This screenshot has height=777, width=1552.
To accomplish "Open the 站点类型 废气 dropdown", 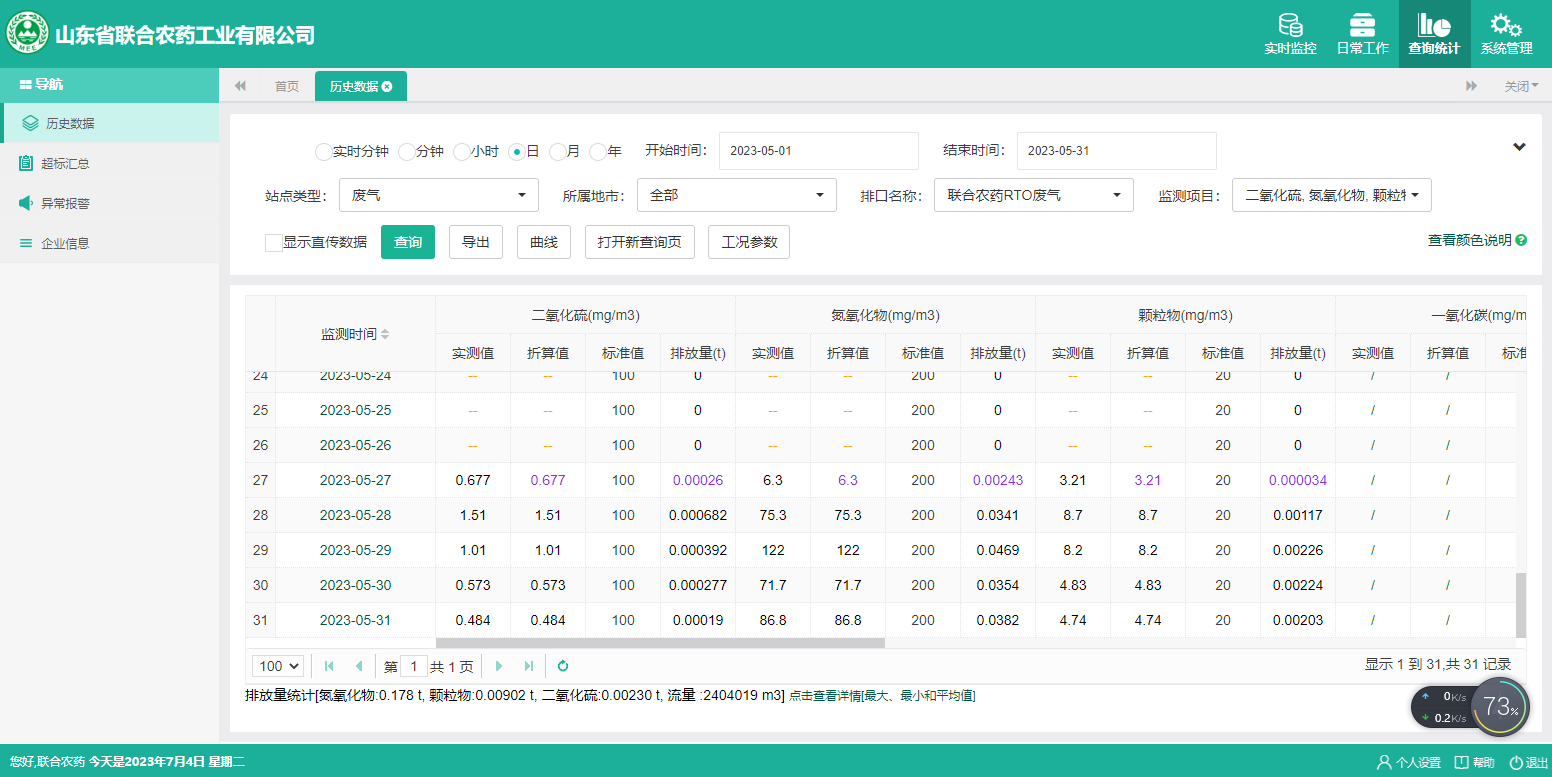I will [439, 195].
